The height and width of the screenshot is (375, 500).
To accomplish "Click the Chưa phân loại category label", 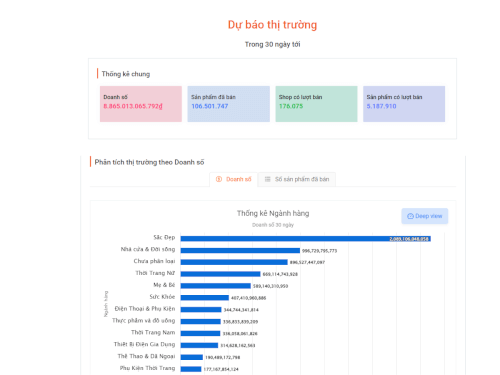I will pyautogui.click(x=154, y=261).
